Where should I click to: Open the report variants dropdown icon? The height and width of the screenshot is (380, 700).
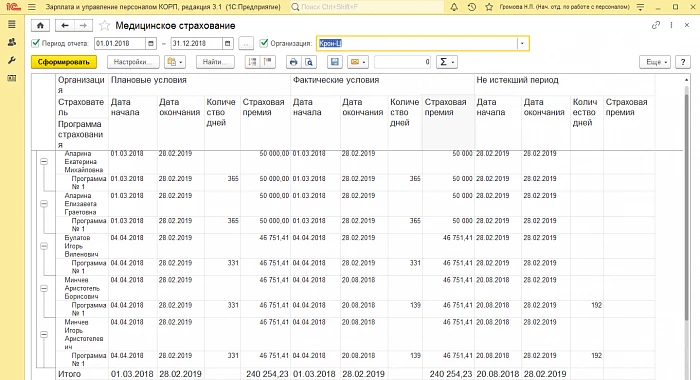[x=175, y=62]
